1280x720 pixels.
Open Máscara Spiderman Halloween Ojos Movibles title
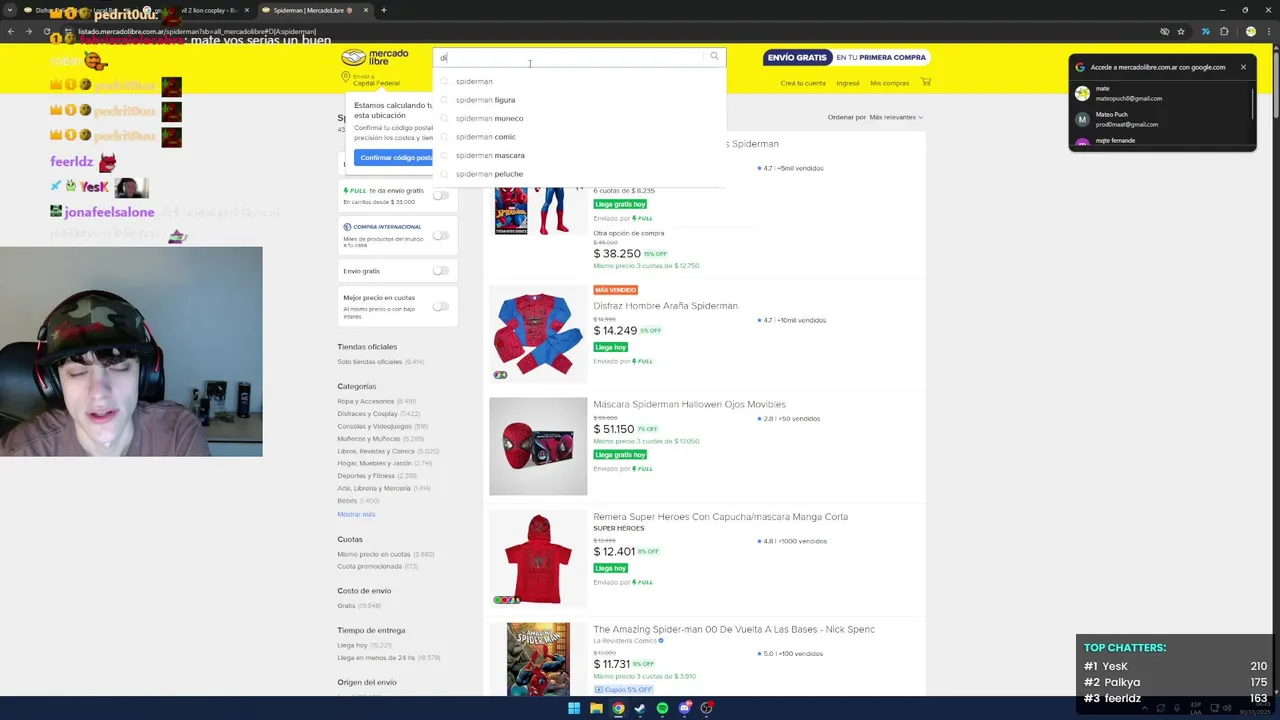(689, 404)
